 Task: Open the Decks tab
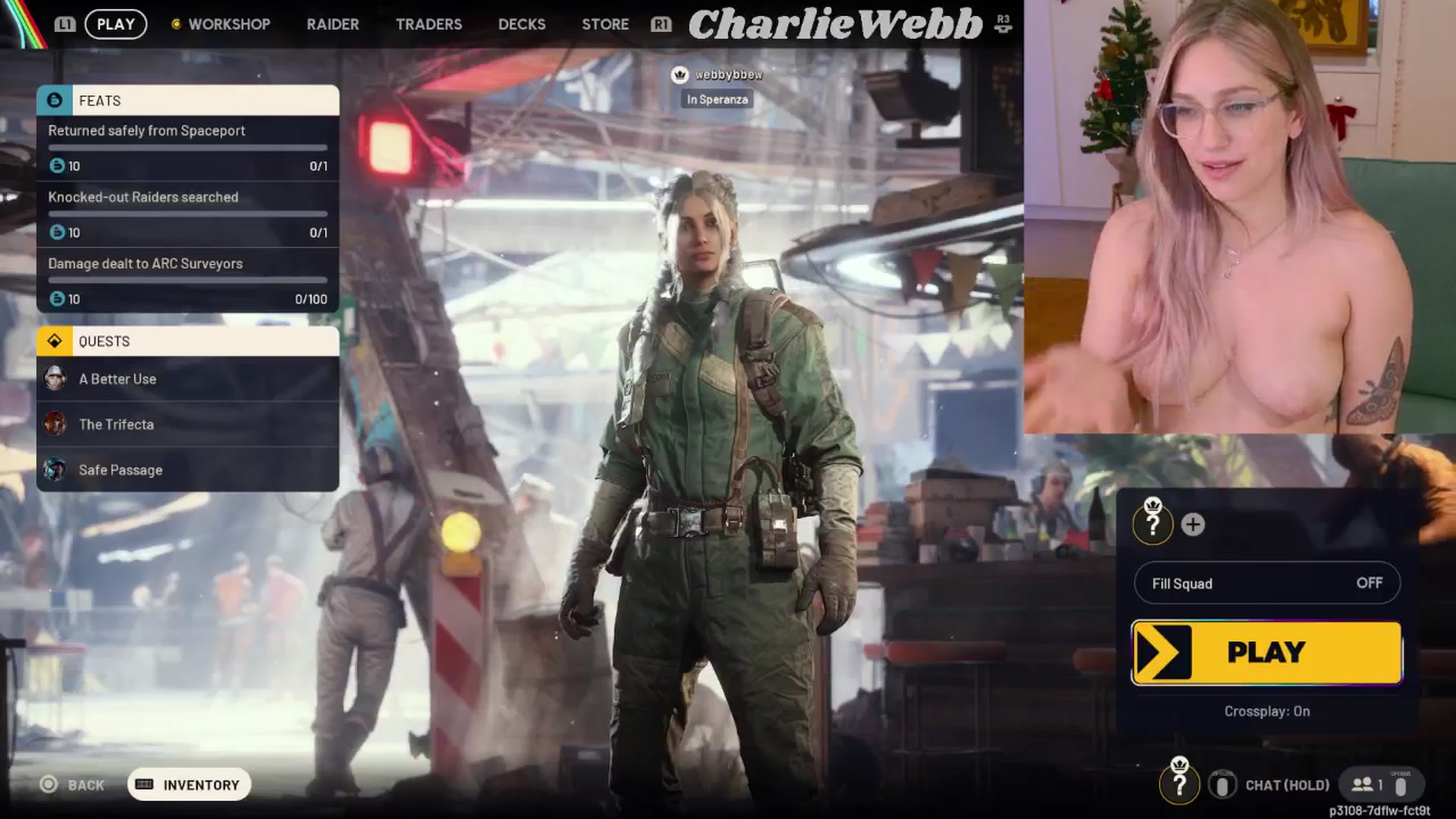pyautogui.click(x=522, y=24)
